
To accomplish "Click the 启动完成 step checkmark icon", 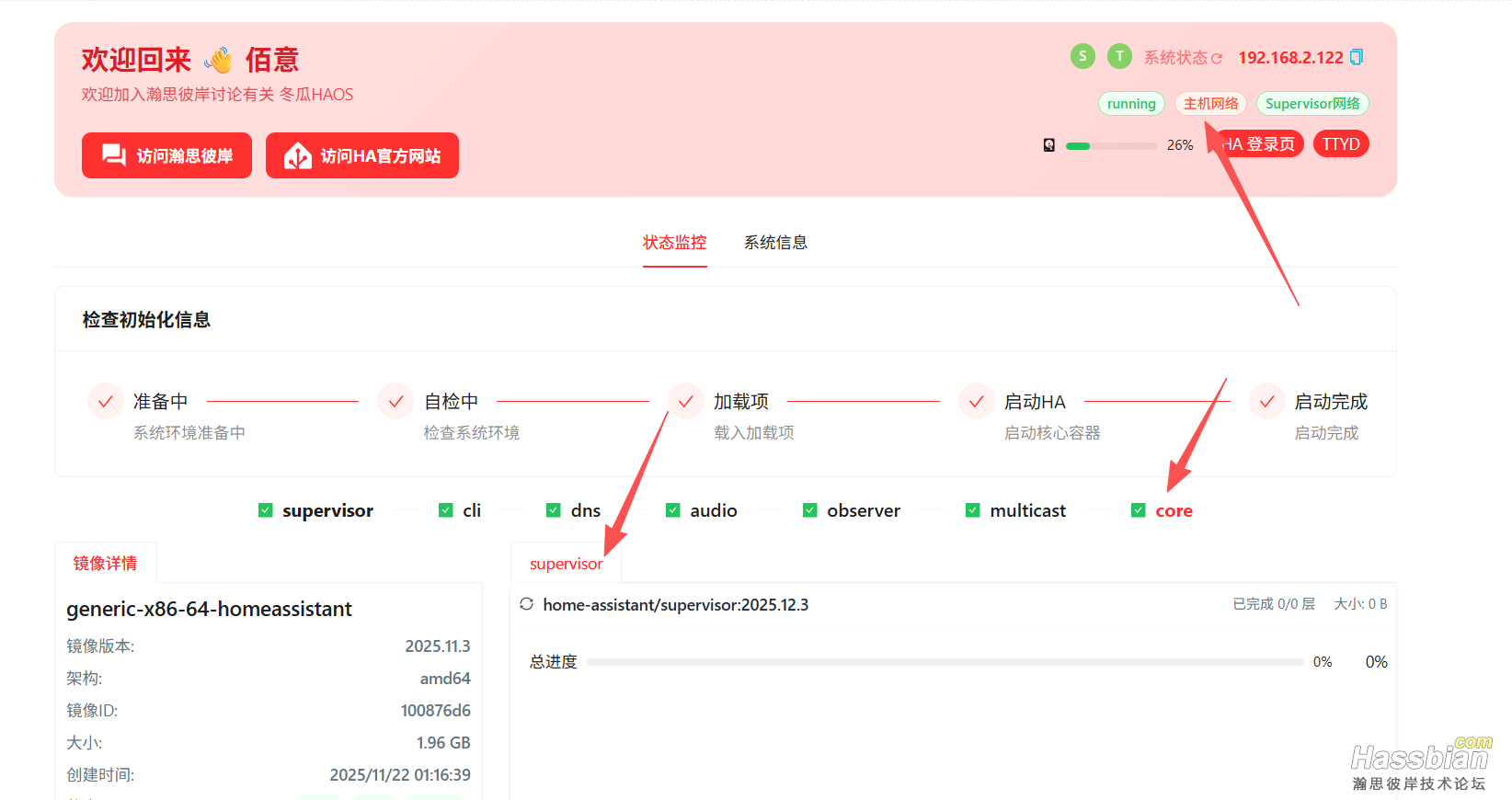I will click(x=1266, y=402).
